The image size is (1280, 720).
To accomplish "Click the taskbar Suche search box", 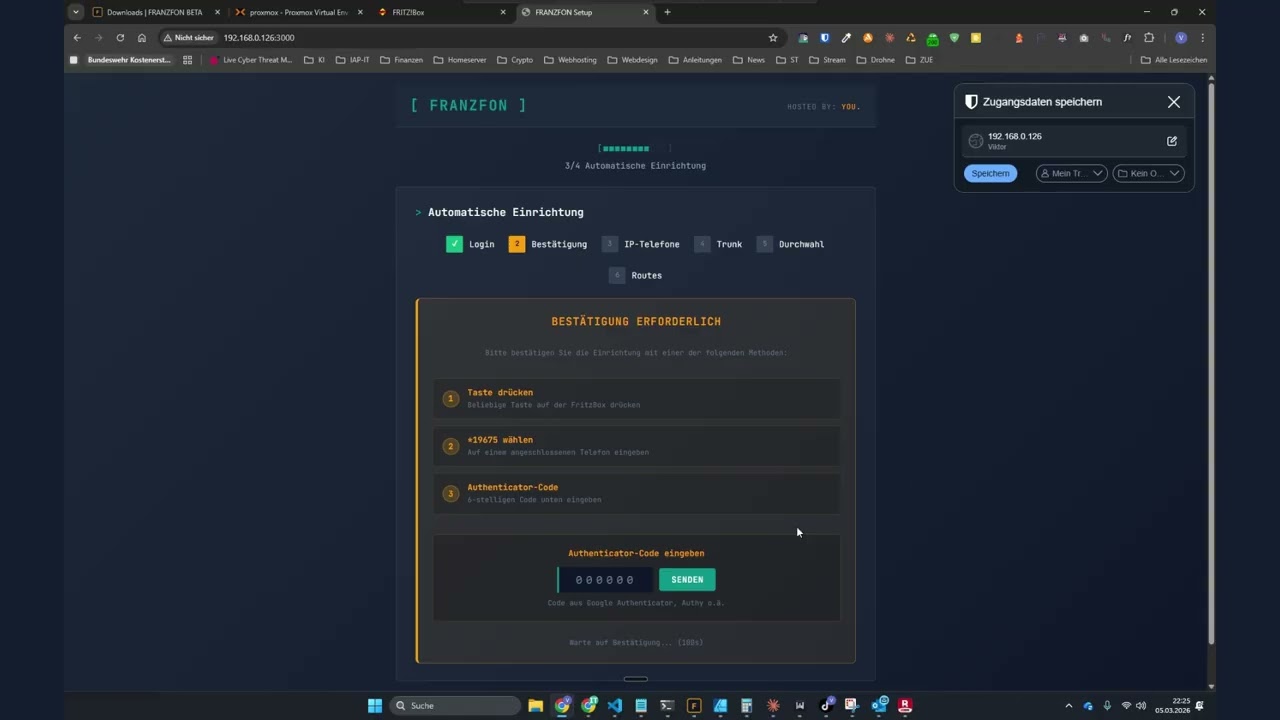I will coord(455,705).
